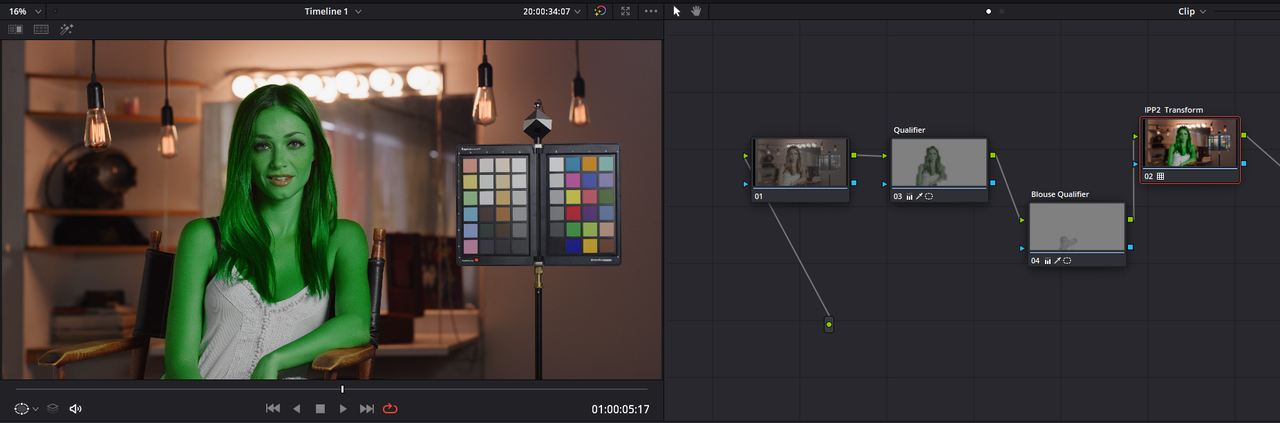Toggle the red loop playback button
Screen dimensions: 1280x423
pos(390,408)
